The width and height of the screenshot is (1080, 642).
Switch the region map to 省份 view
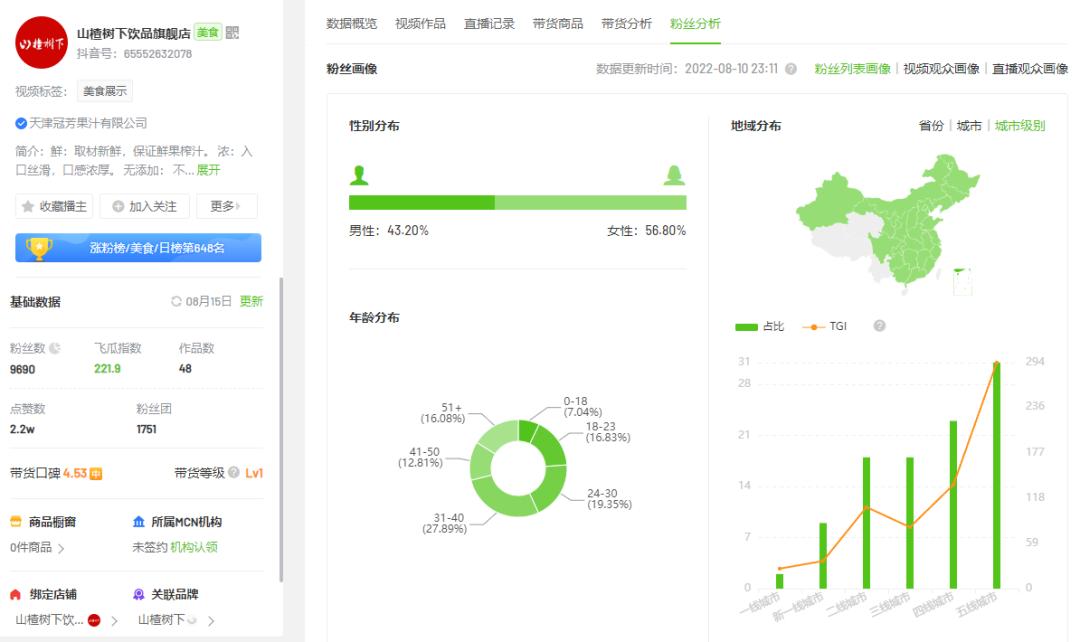click(932, 126)
